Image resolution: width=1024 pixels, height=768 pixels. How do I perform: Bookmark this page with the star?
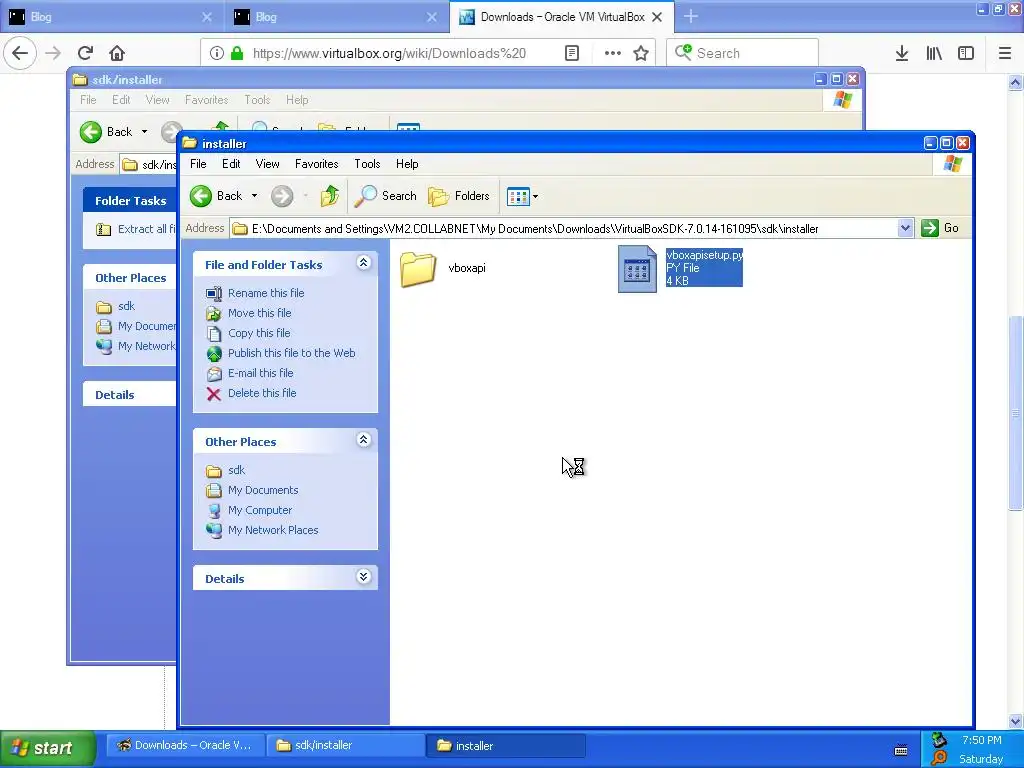(x=641, y=53)
